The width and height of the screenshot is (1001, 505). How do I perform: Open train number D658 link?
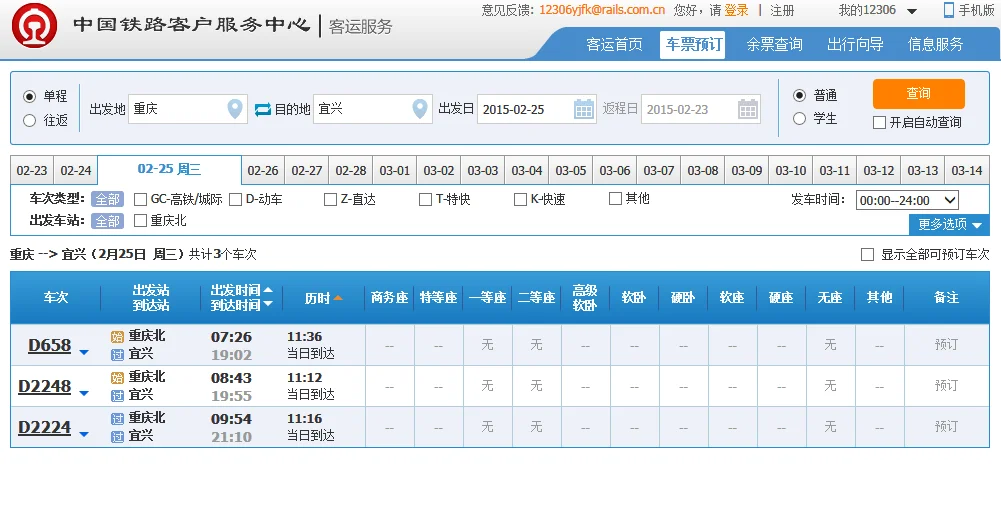pyautogui.click(x=50, y=345)
